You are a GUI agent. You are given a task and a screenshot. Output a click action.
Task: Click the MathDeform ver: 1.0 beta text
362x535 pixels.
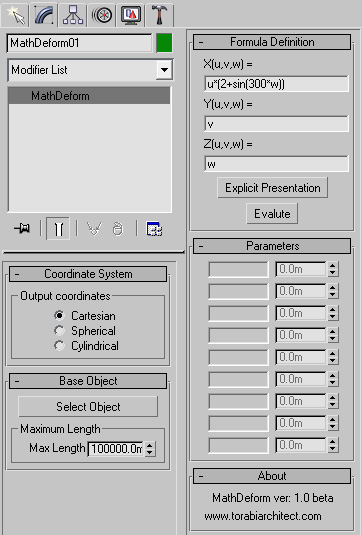tap(273, 498)
